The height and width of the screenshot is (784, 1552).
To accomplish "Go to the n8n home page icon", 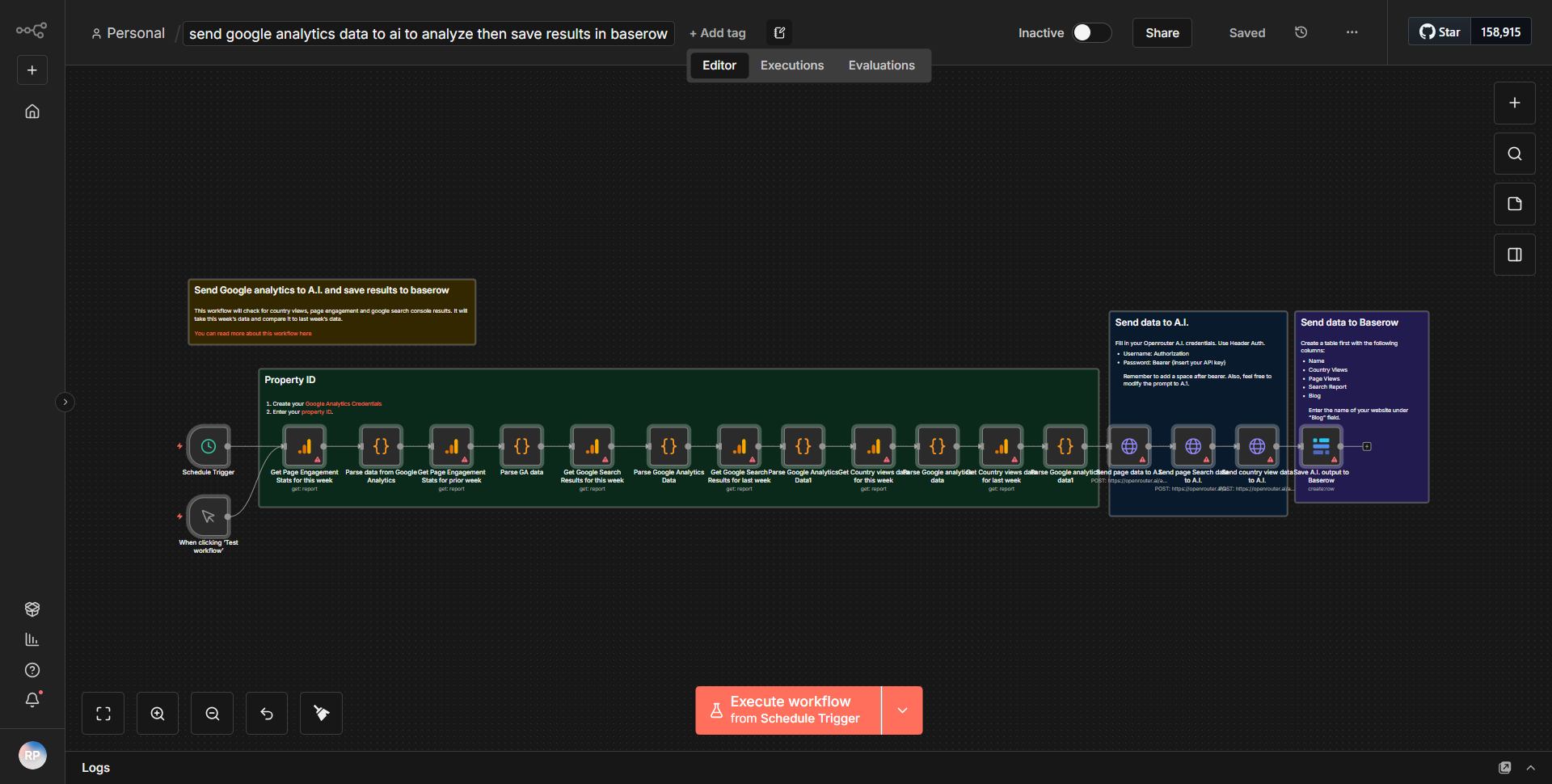I will pyautogui.click(x=32, y=112).
